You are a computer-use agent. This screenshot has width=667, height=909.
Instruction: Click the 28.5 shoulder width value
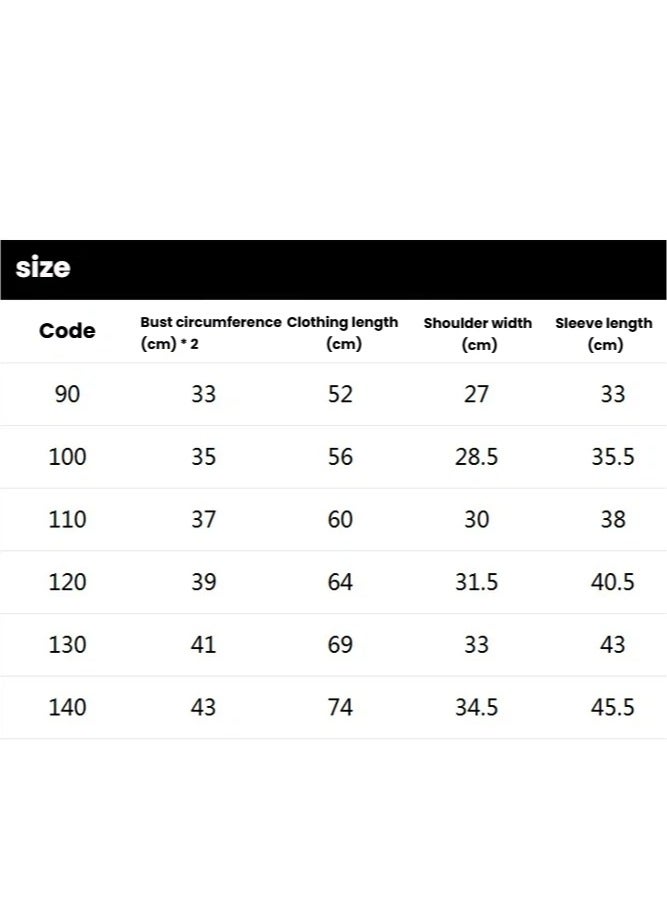pos(477,457)
